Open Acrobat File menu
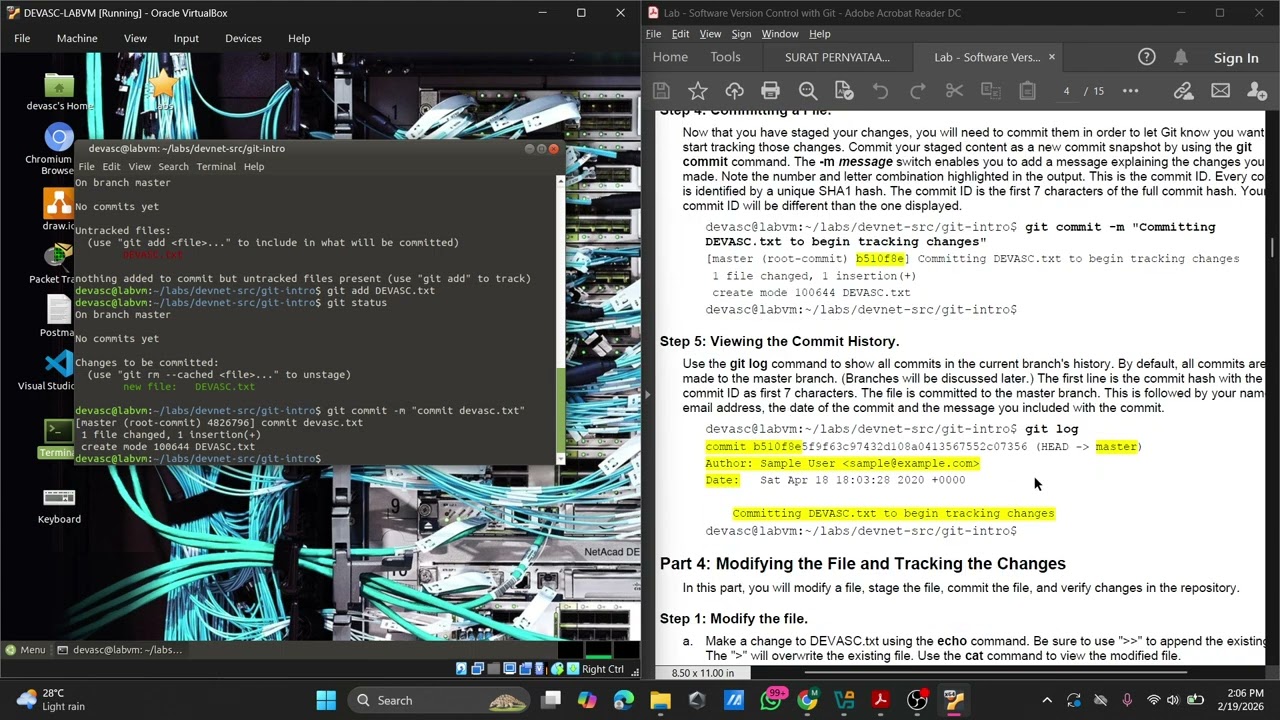This screenshot has width=1280, height=720. 653,34
